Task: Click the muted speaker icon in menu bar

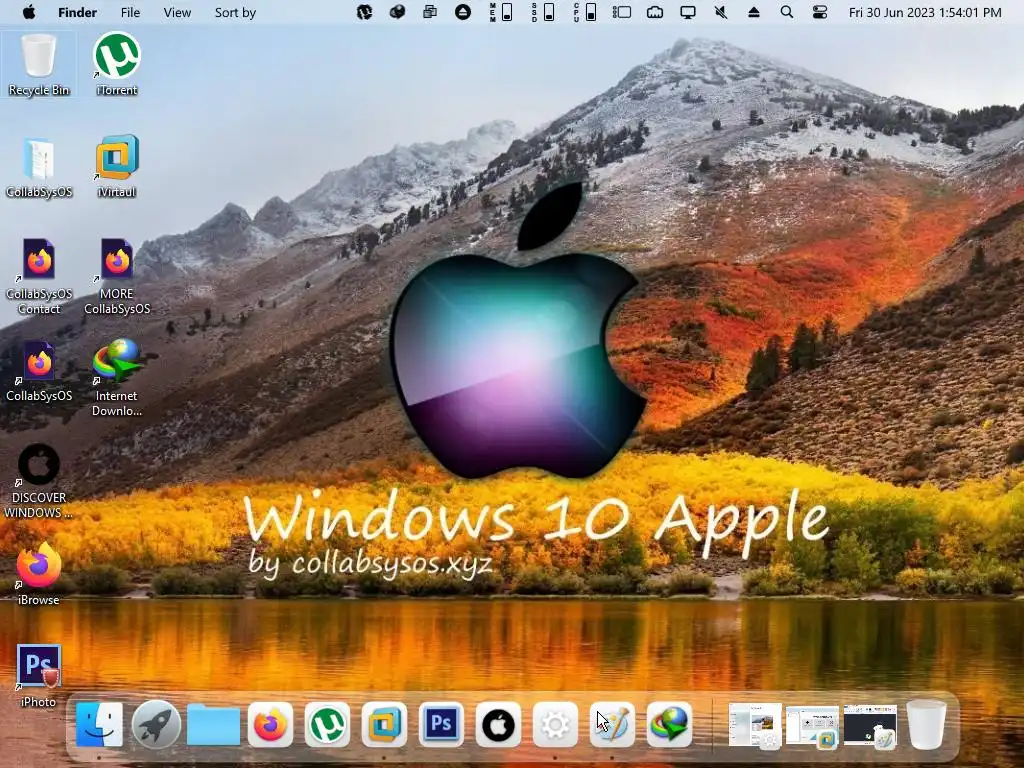Action: (x=720, y=12)
